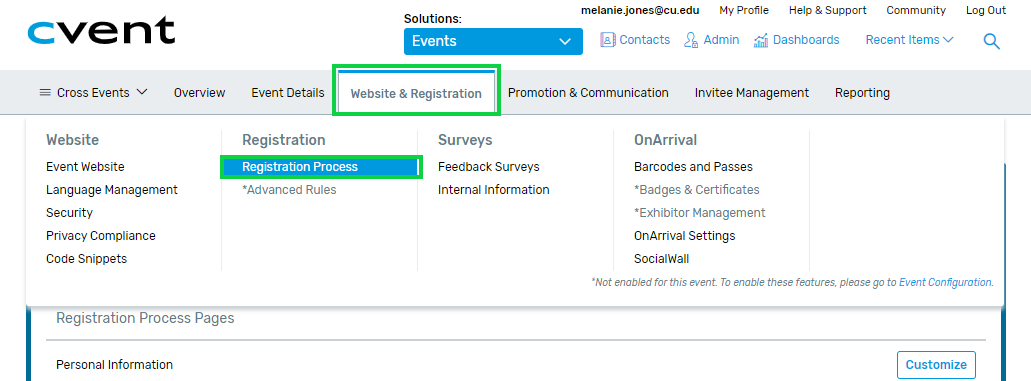The image size is (1031, 381).
Task: Select SocialWall
Action: (x=661, y=259)
